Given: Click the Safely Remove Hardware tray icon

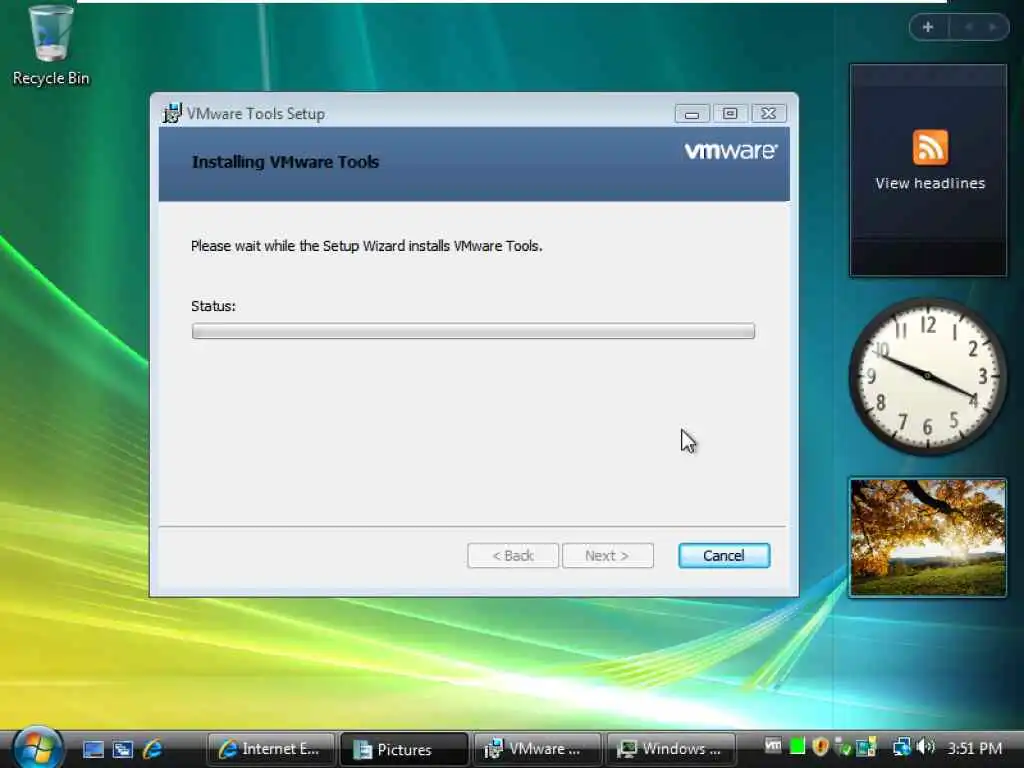Looking at the screenshot, I should (843, 747).
